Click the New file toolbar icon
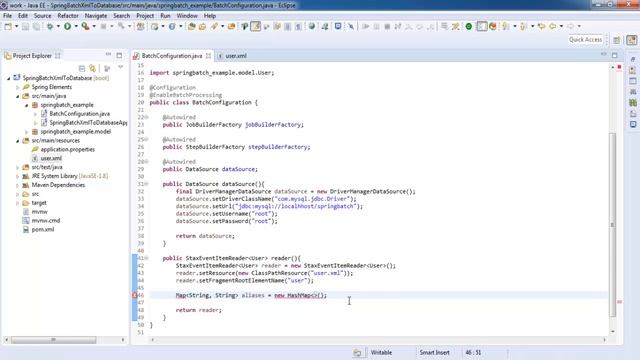The width and height of the screenshot is (640, 360). tap(8, 27)
